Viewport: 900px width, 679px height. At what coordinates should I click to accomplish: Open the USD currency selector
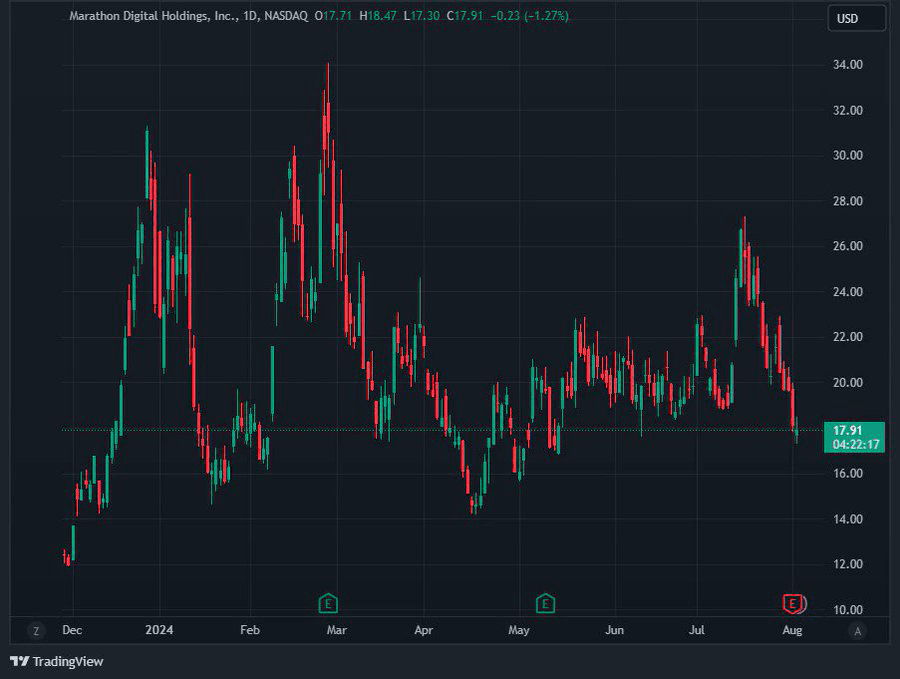(x=856, y=18)
